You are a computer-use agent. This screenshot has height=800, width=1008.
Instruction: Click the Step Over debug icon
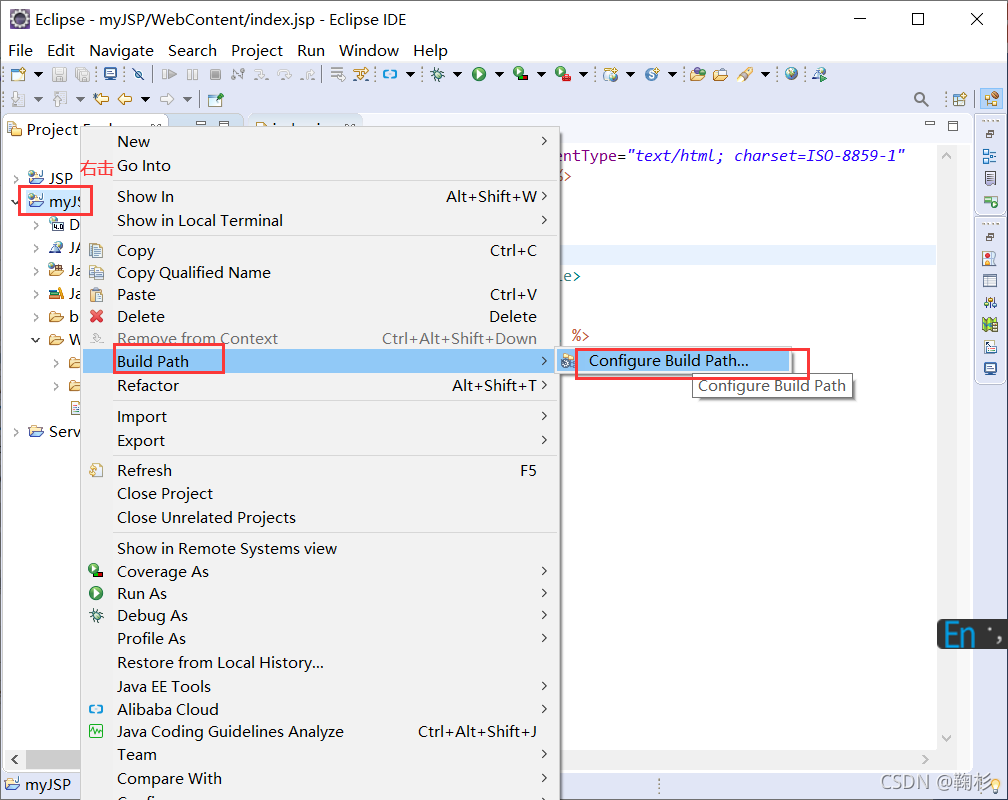tap(284, 75)
